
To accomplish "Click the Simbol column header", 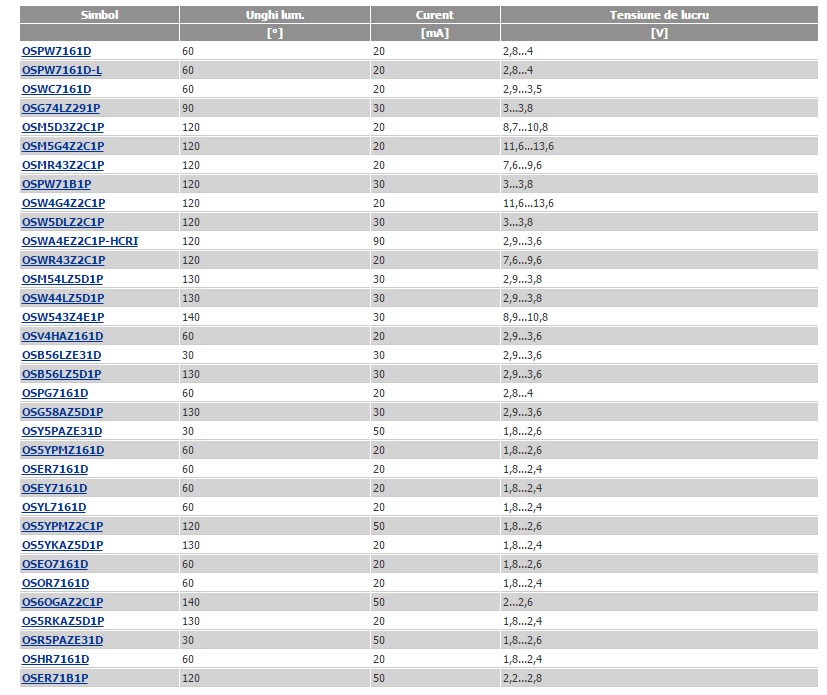I will coord(98,15).
